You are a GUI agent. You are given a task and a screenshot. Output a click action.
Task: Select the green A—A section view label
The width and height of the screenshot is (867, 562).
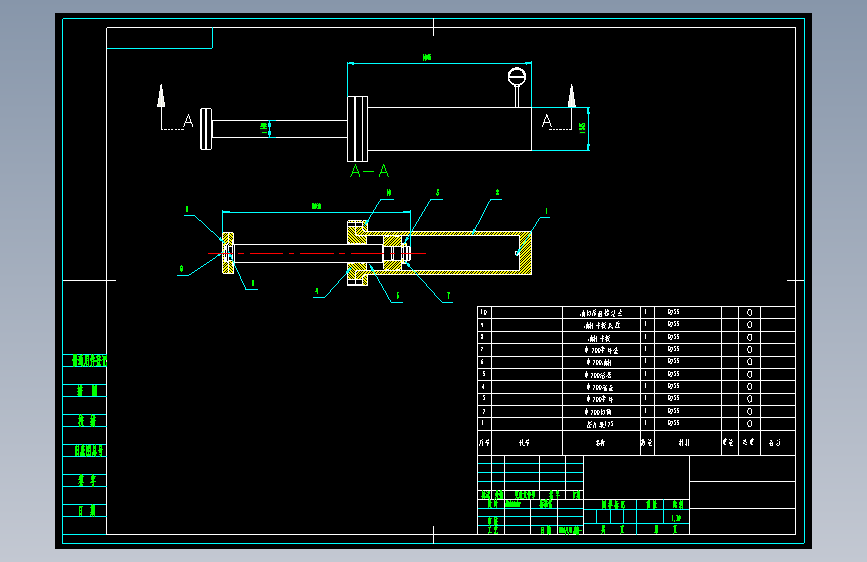point(369,171)
